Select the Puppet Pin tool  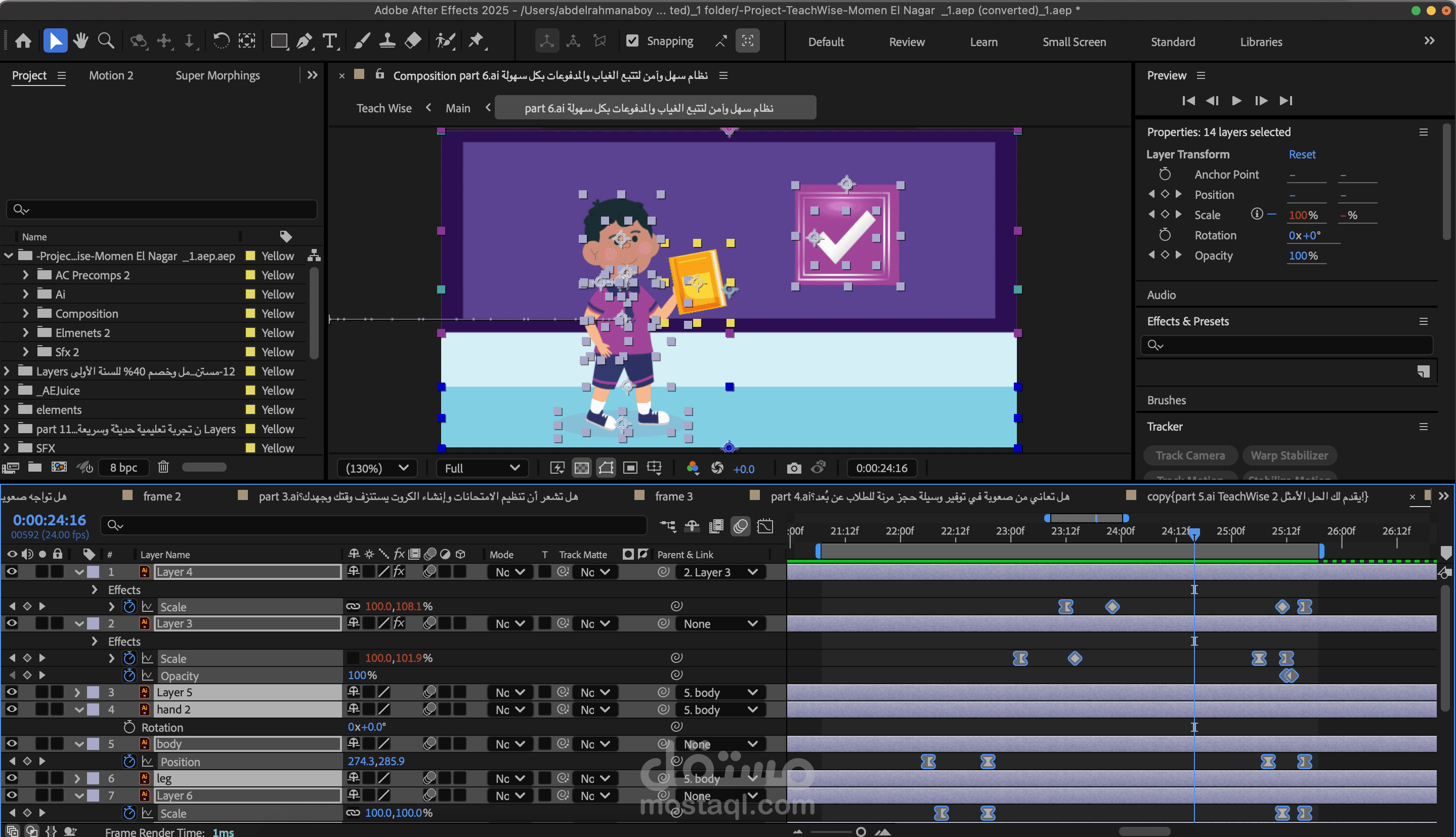476,41
